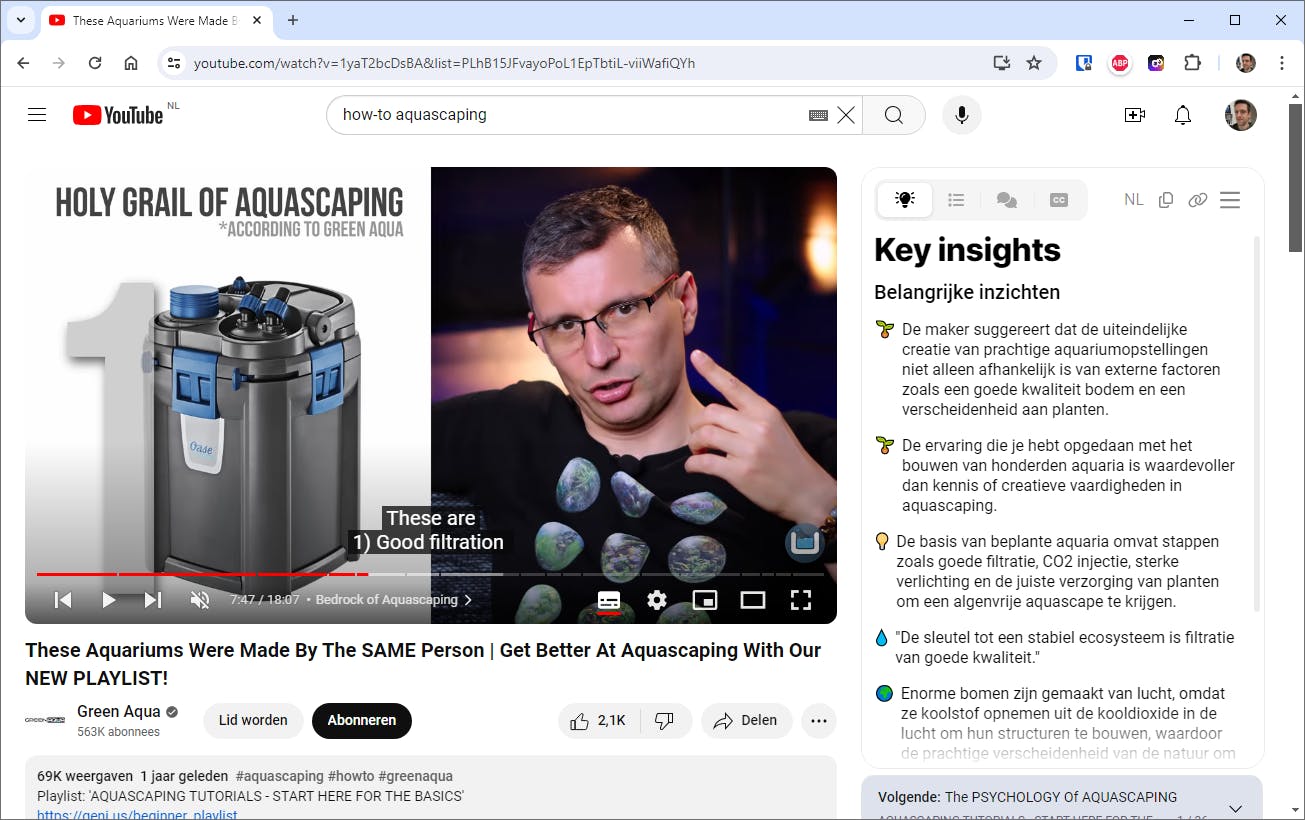Click into the YouTube search field

pos(570,115)
